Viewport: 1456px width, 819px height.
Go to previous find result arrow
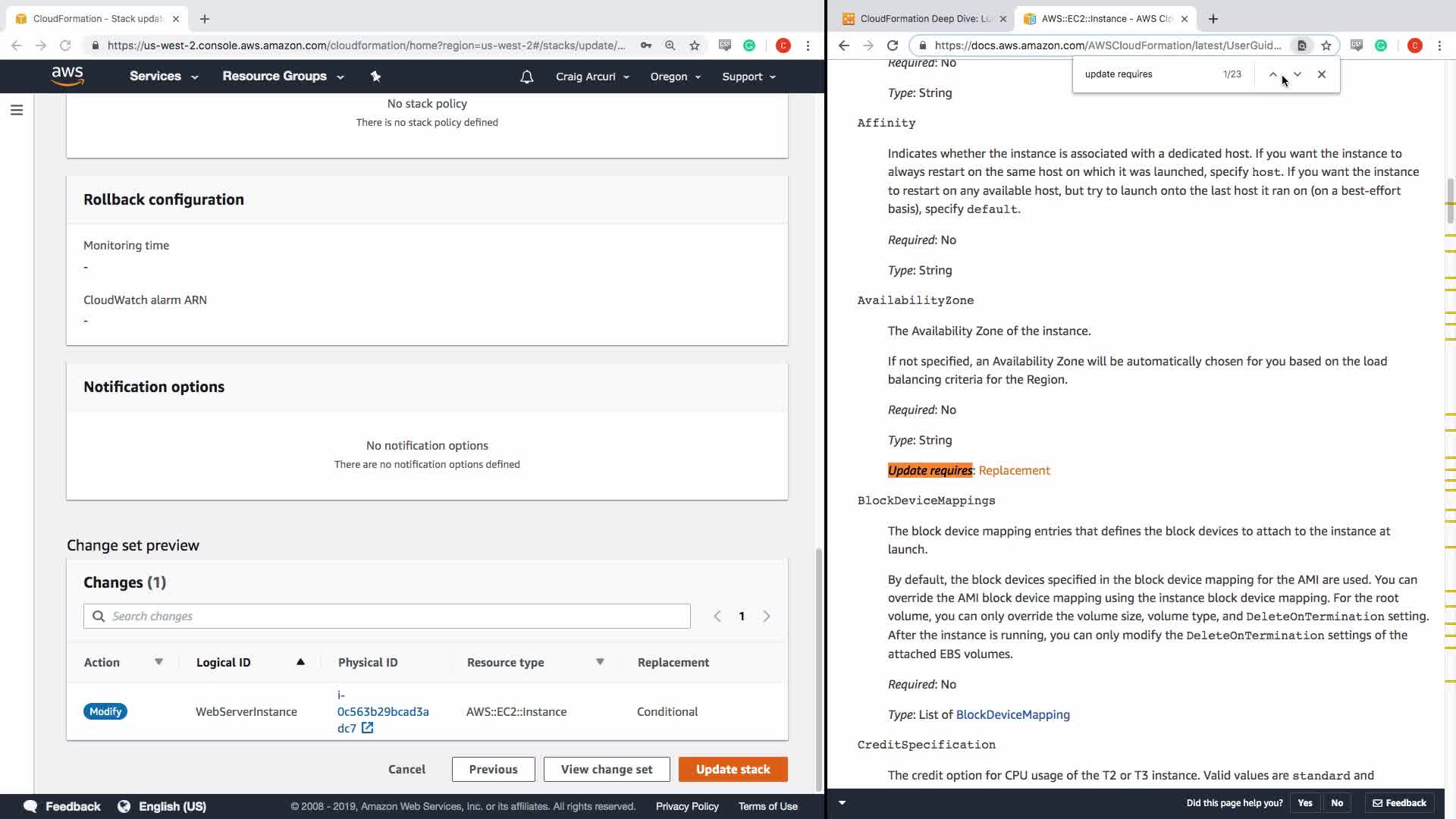pyautogui.click(x=1273, y=74)
